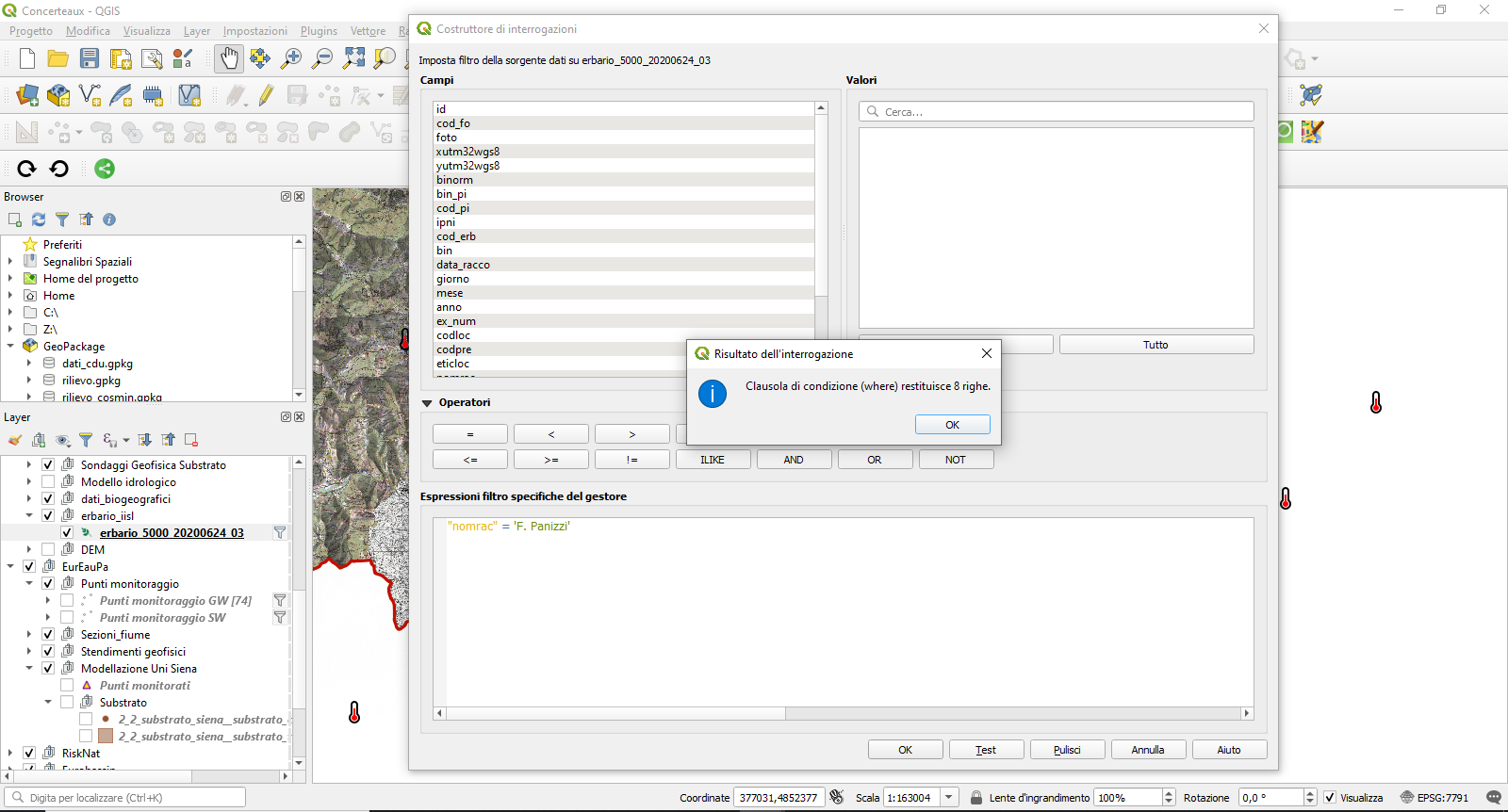Click the New Project toolbar icon

point(27,59)
